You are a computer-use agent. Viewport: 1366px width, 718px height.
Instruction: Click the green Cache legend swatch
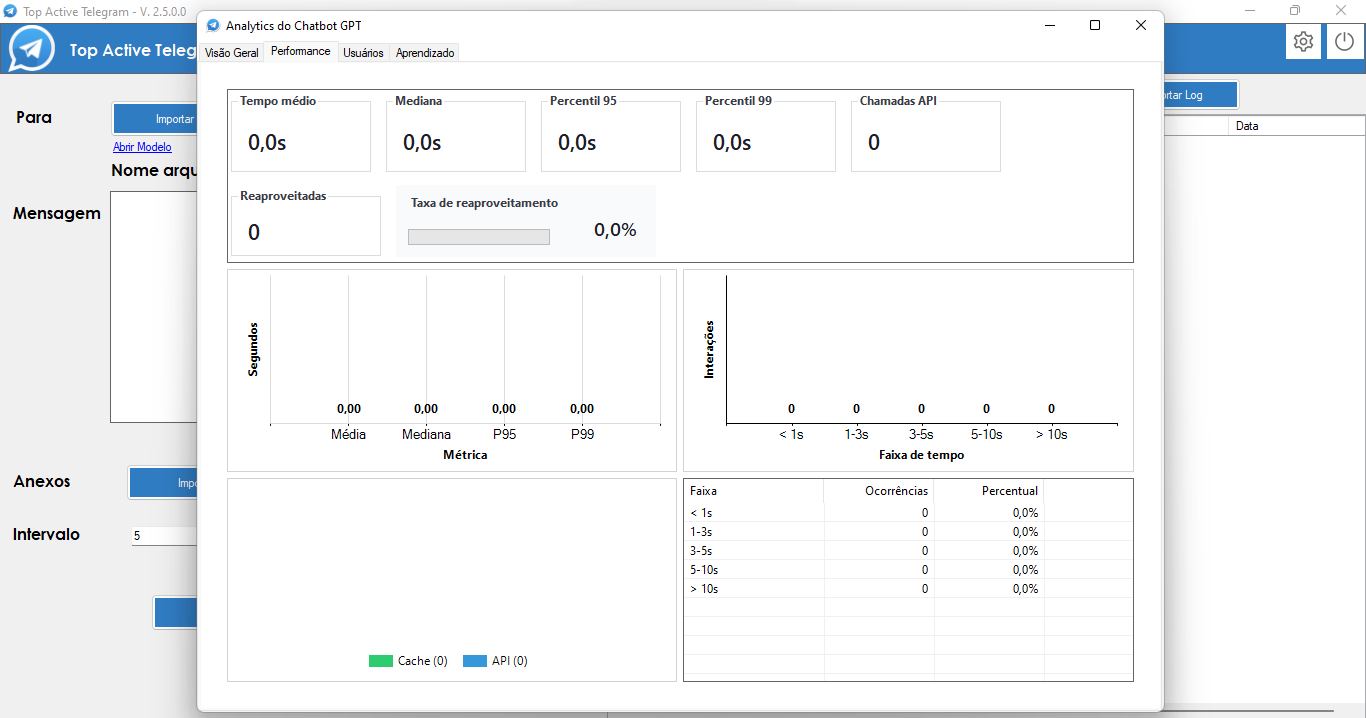click(381, 661)
